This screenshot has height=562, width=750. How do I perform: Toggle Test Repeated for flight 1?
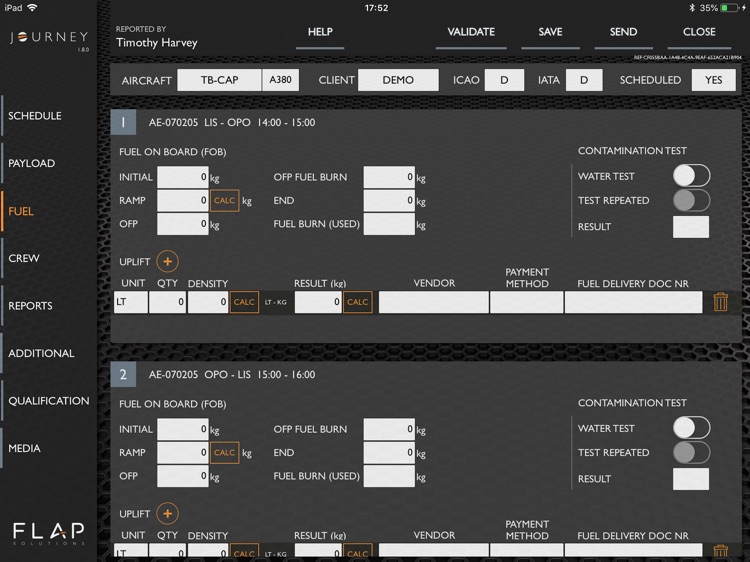pyautogui.click(x=691, y=200)
